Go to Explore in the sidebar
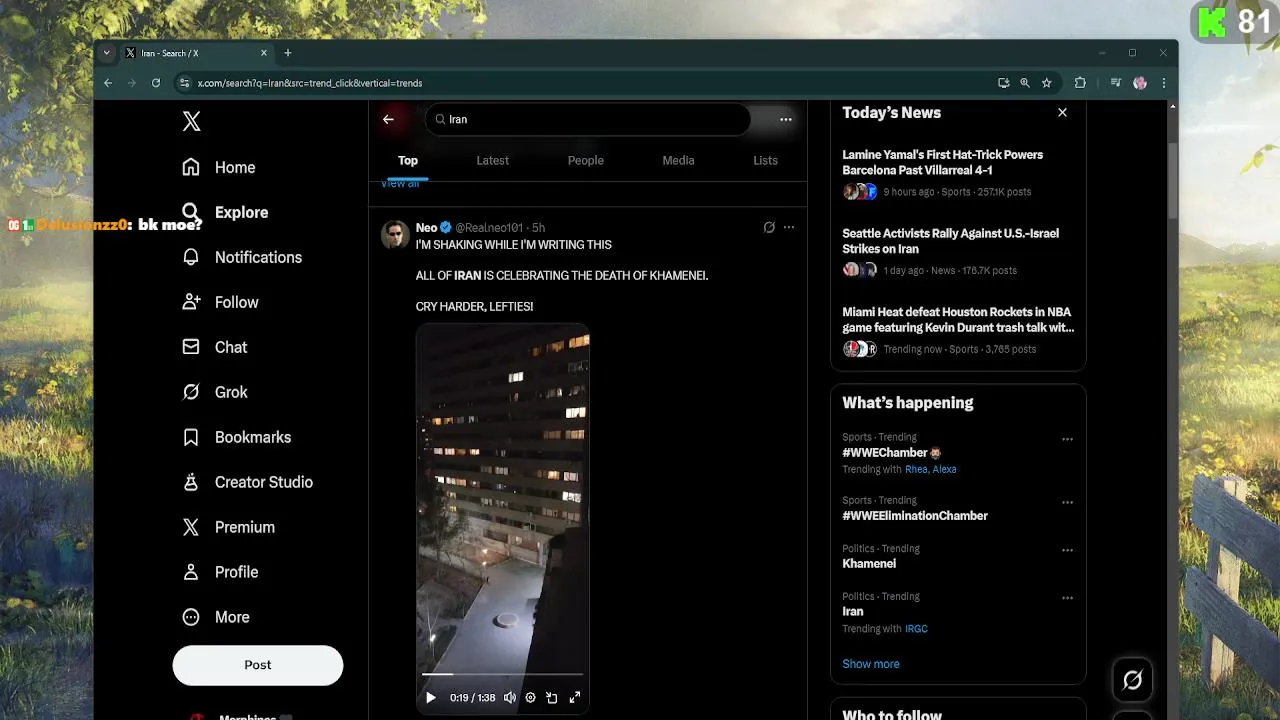 (225, 212)
